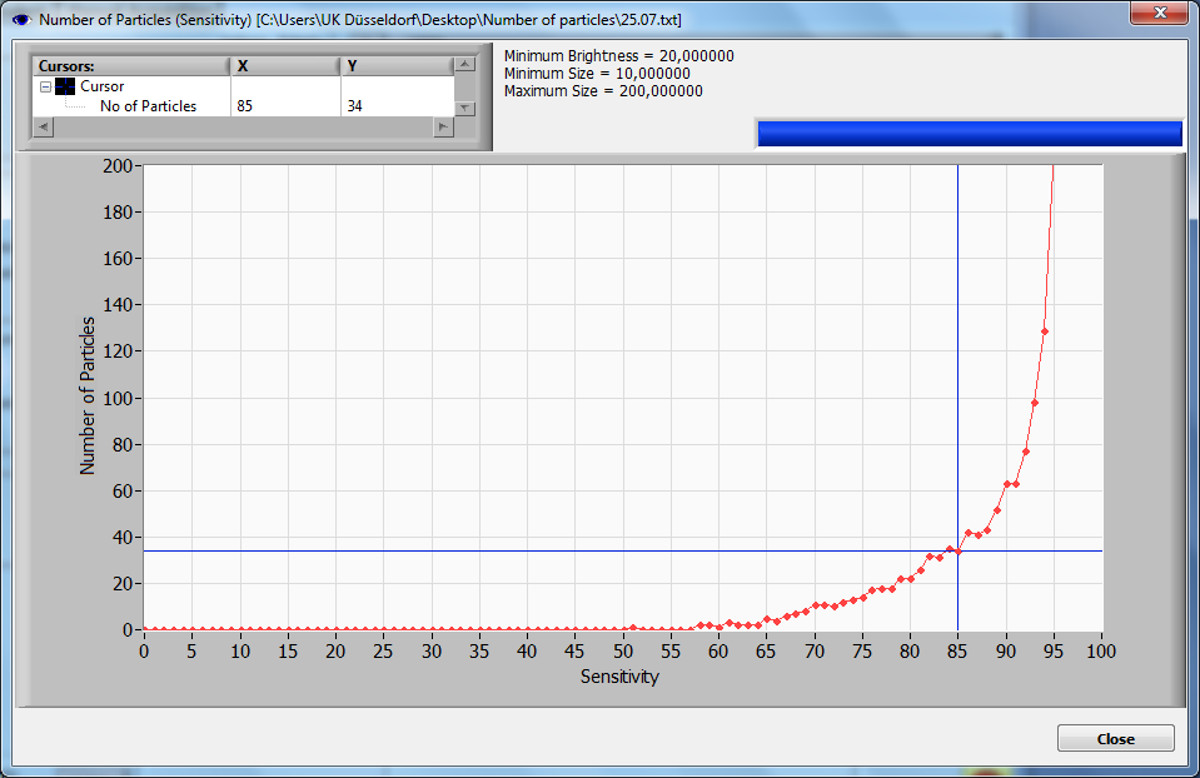Viewport: 1200px width, 778px height.
Task: Click the cursor X value 85
Action: [245, 106]
